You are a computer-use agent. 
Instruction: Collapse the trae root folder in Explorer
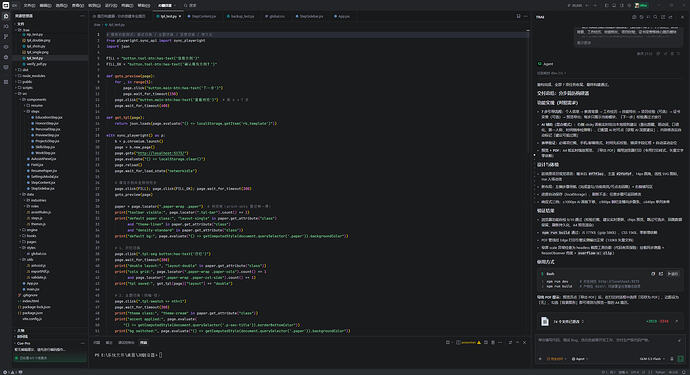pos(23,30)
